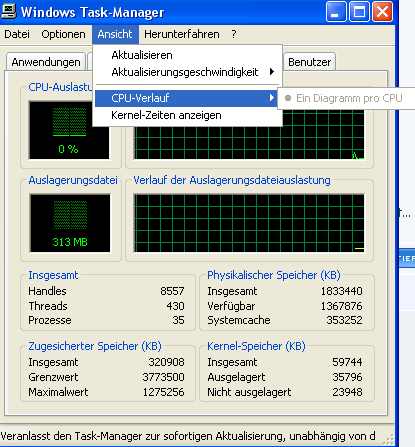Select Ein Diagramm pro CPU option
415x447 pixels.
[346, 98]
